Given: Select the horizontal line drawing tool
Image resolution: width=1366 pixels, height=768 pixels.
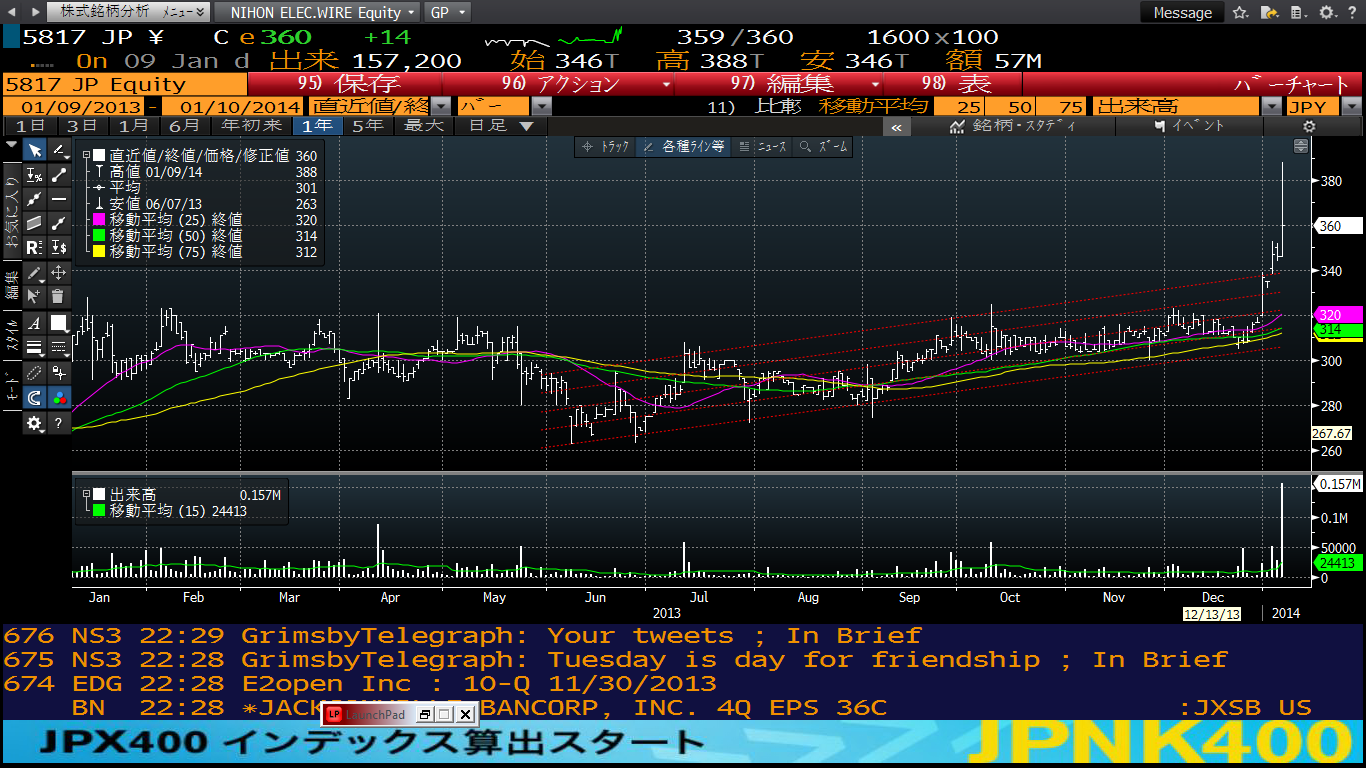Looking at the screenshot, I should [x=59, y=199].
